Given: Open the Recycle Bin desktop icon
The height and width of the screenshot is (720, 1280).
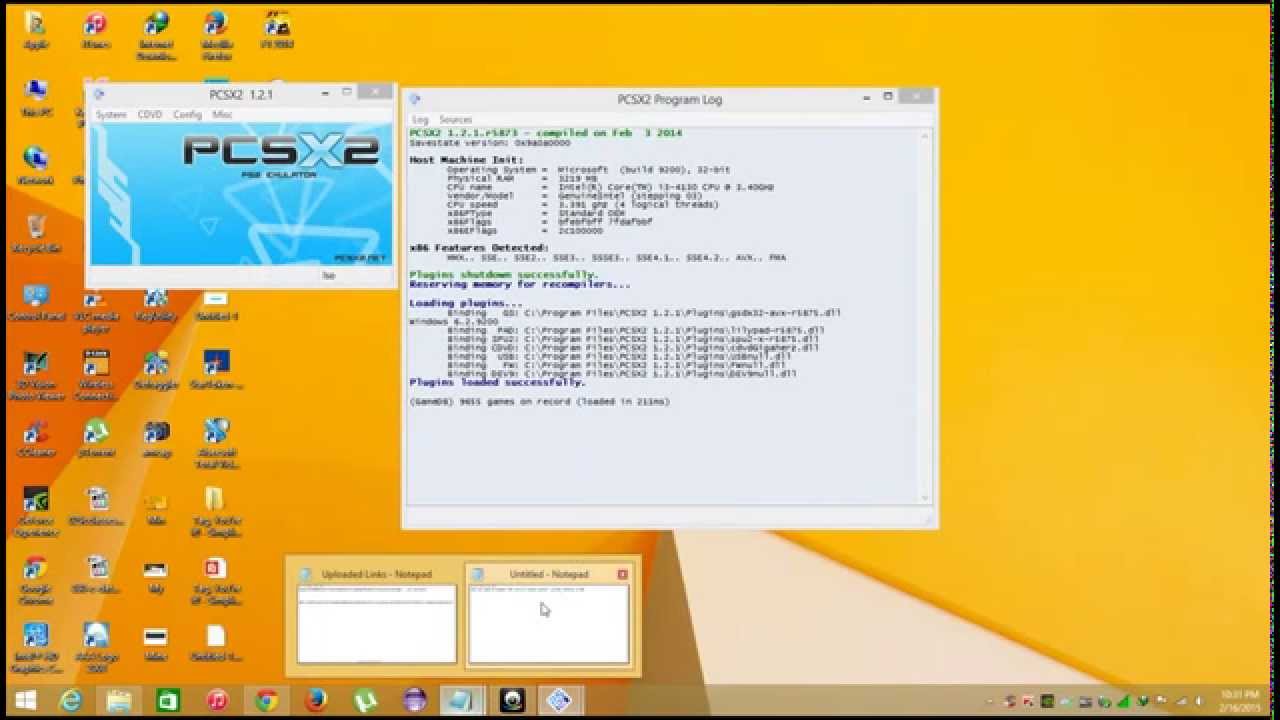Looking at the screenshot, I should tap(36, 234).
